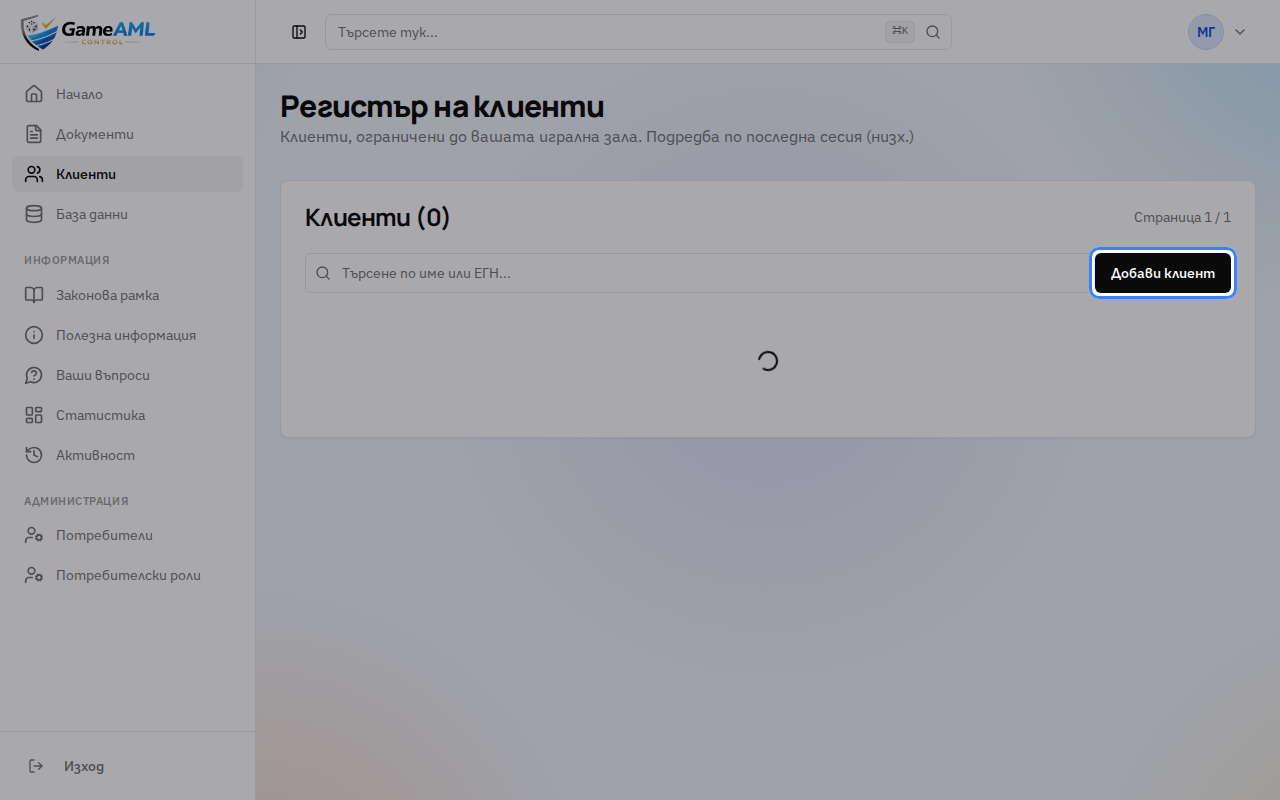Click the magnifier icon in top search bar
This screenshot has width=1280, height=800.
(x=933, y=32)
